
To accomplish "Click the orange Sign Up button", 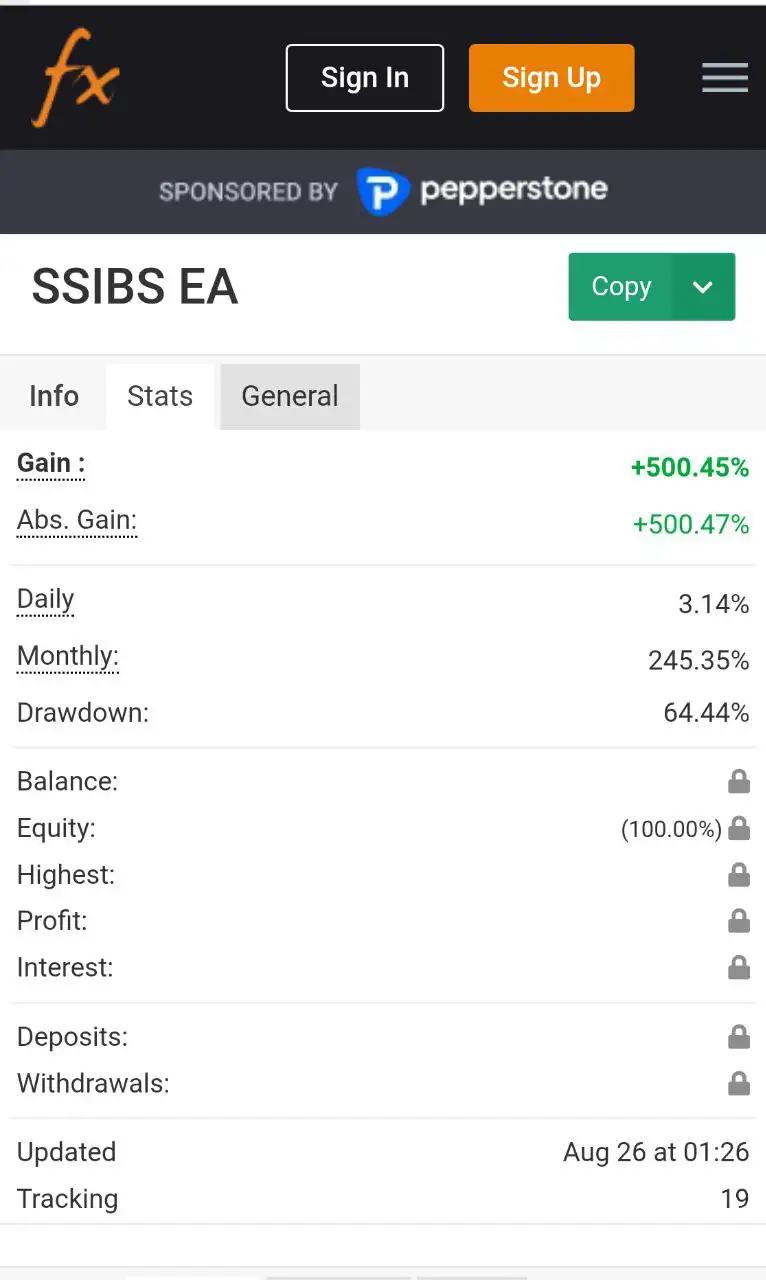I will click(x=551, y=78).
